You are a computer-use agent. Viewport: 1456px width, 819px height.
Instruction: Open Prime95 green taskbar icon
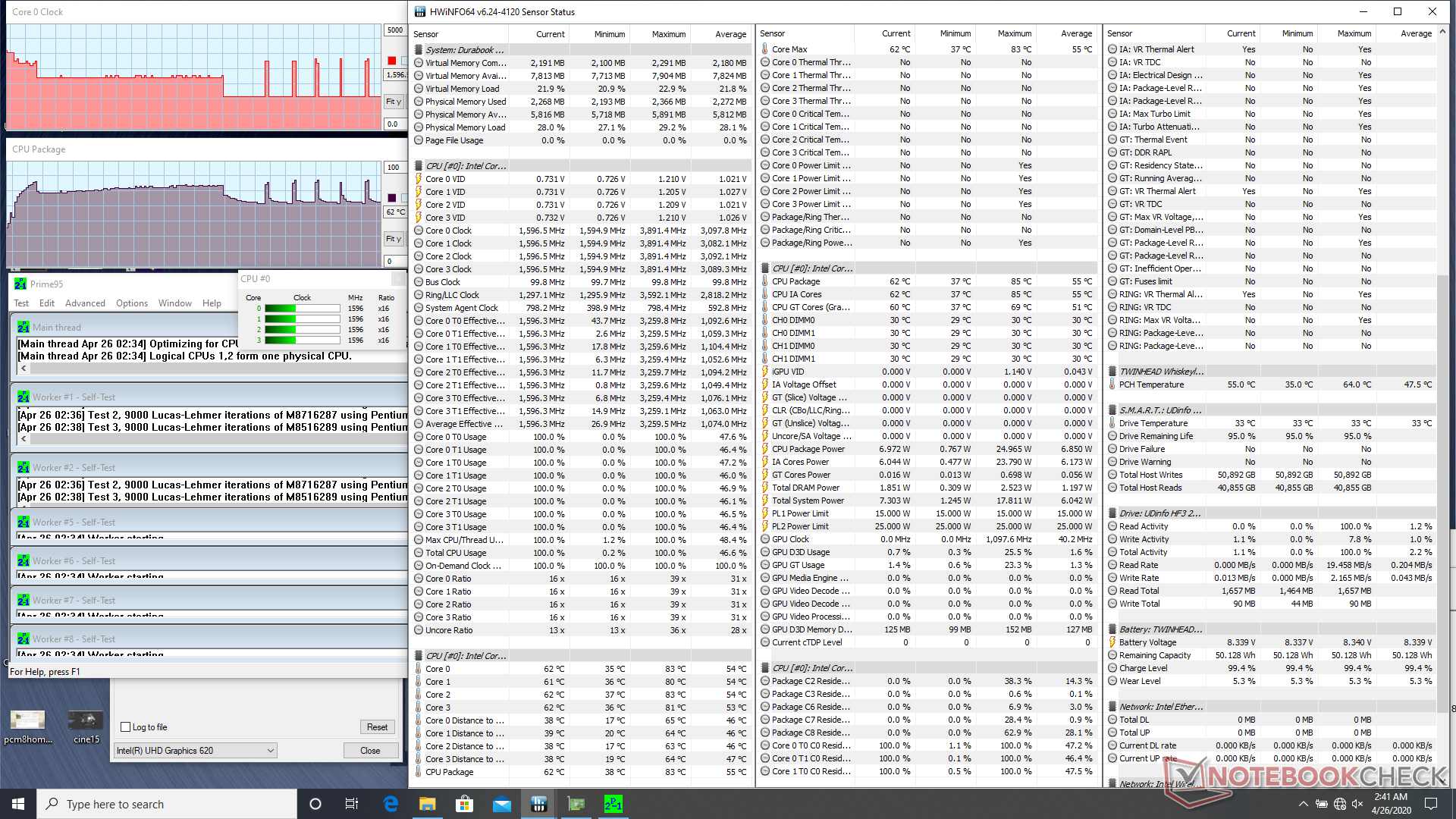coord(613,804)
